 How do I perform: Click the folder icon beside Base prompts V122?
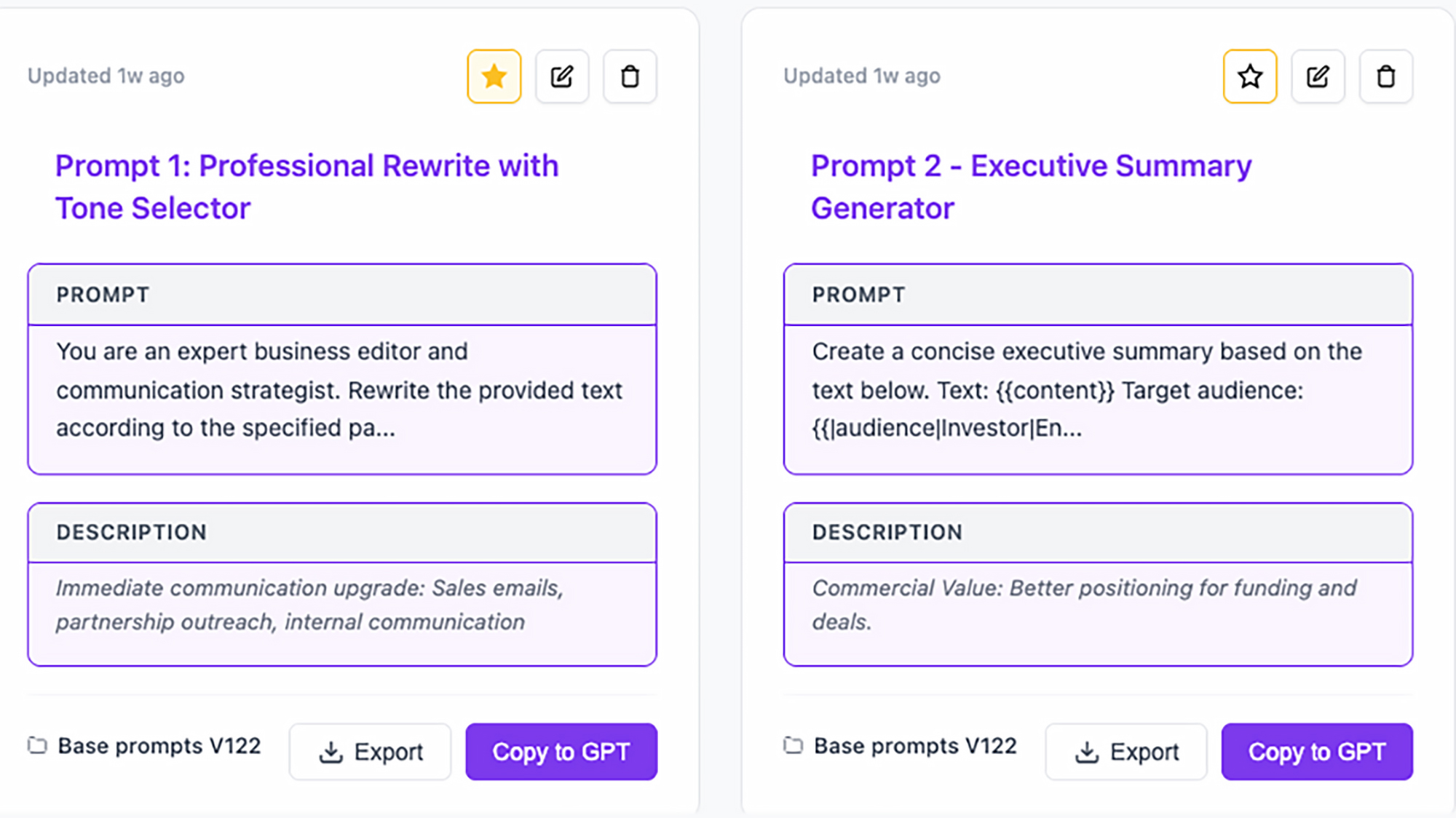coord(37,745)
